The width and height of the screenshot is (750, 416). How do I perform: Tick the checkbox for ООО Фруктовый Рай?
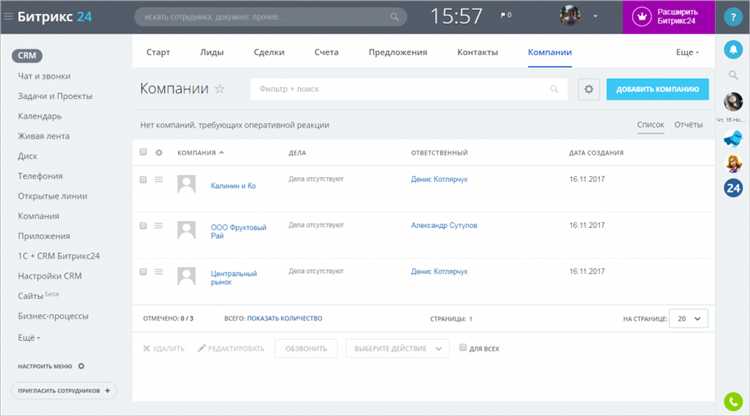point(143,225)
